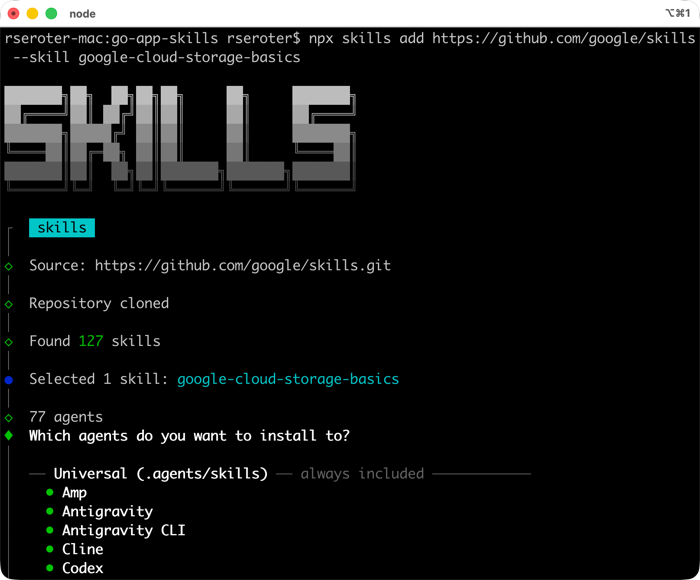Image resolution: width=700 pixels, height=580 pixels.
Task: Click the 'Universal (.agents/skills)' heading
Action: click(x=161, y=473)
